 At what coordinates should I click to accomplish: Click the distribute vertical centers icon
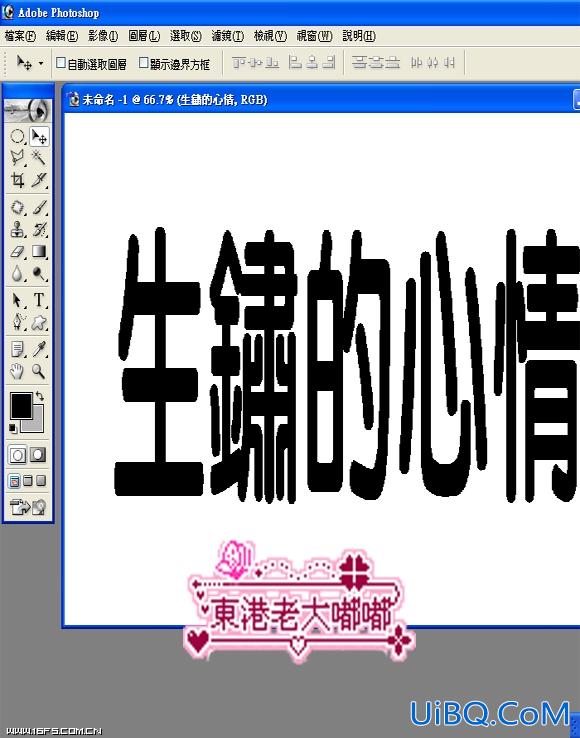coord(376,62)
